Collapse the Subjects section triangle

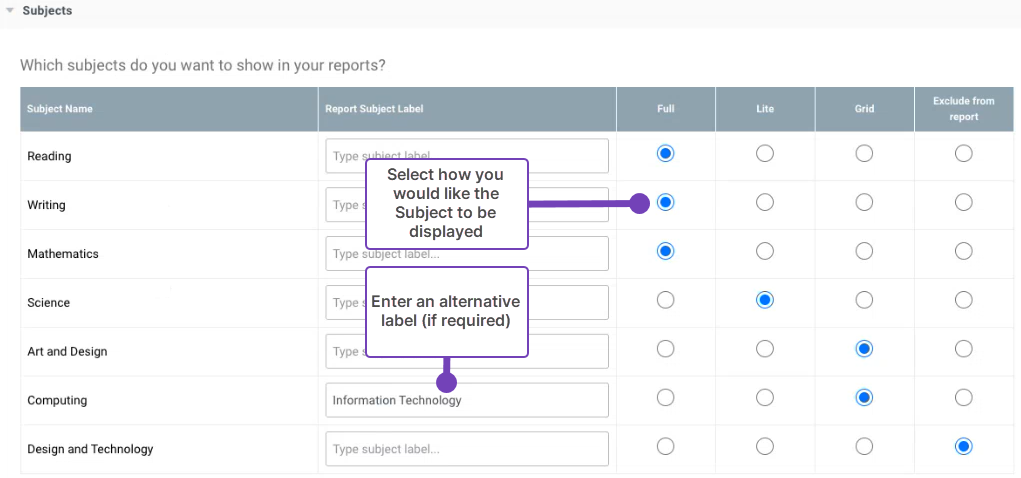(10, 11)
